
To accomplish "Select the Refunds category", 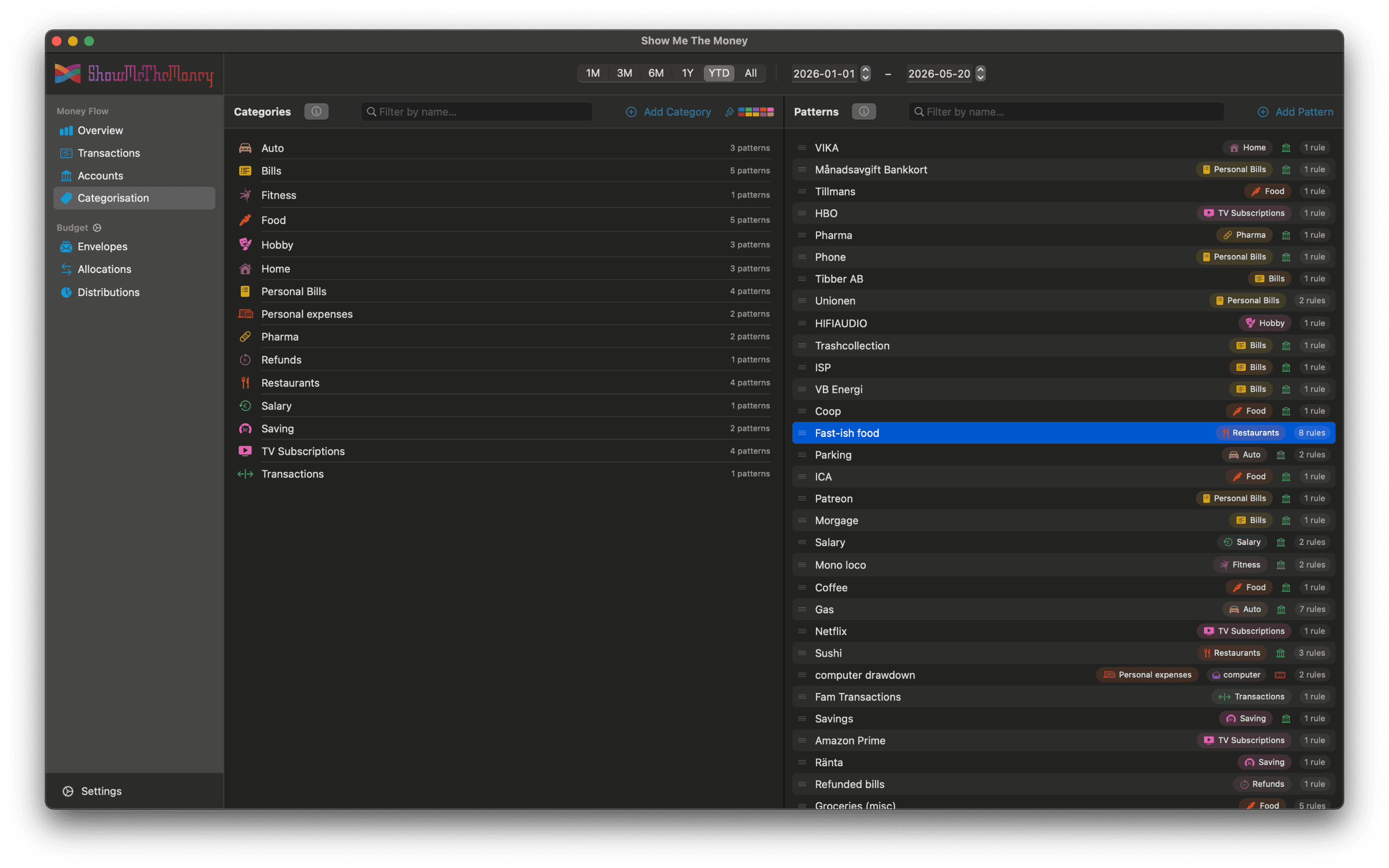I will point(504,359).
